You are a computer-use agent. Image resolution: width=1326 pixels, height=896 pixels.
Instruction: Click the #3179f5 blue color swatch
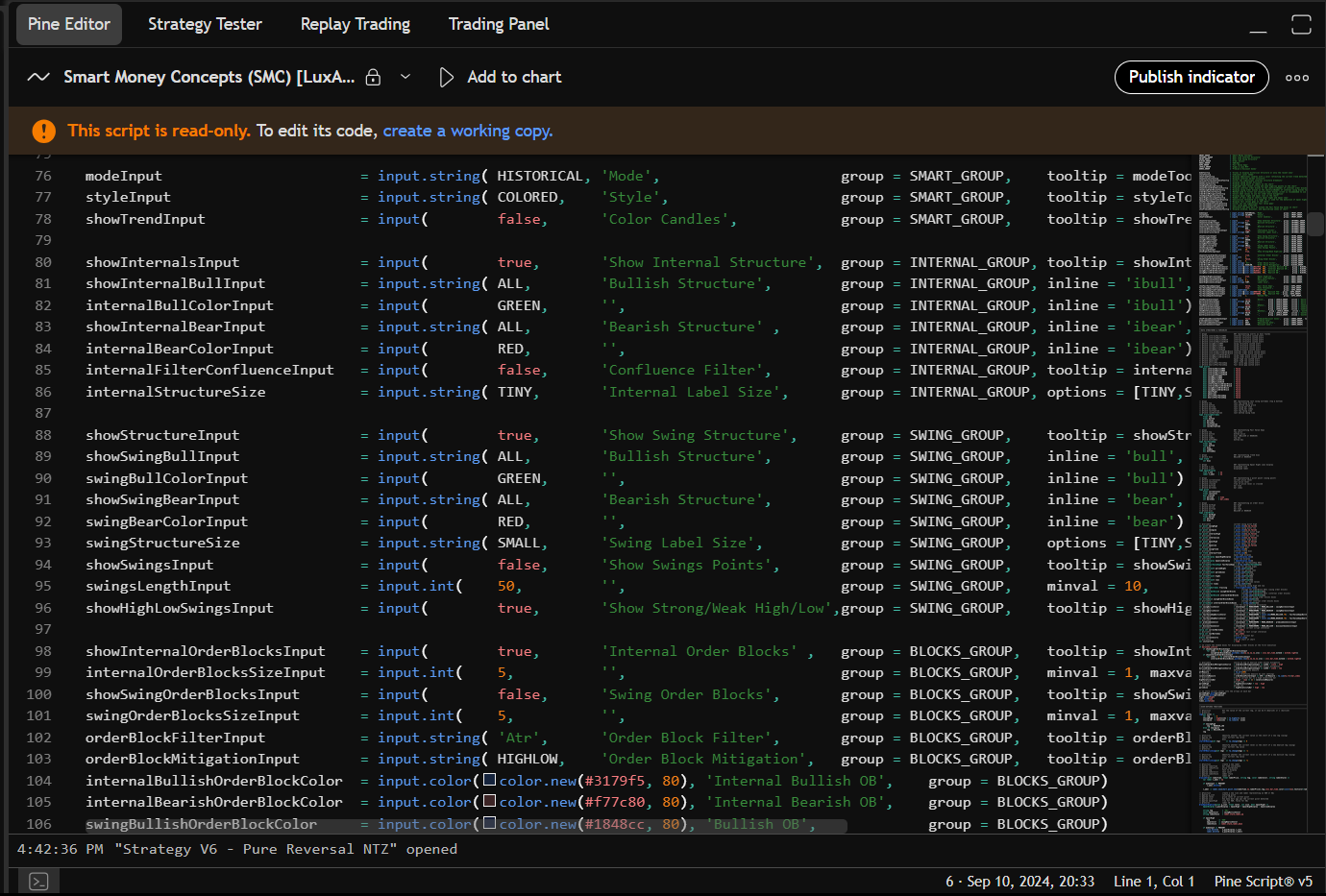click(489, 781)
